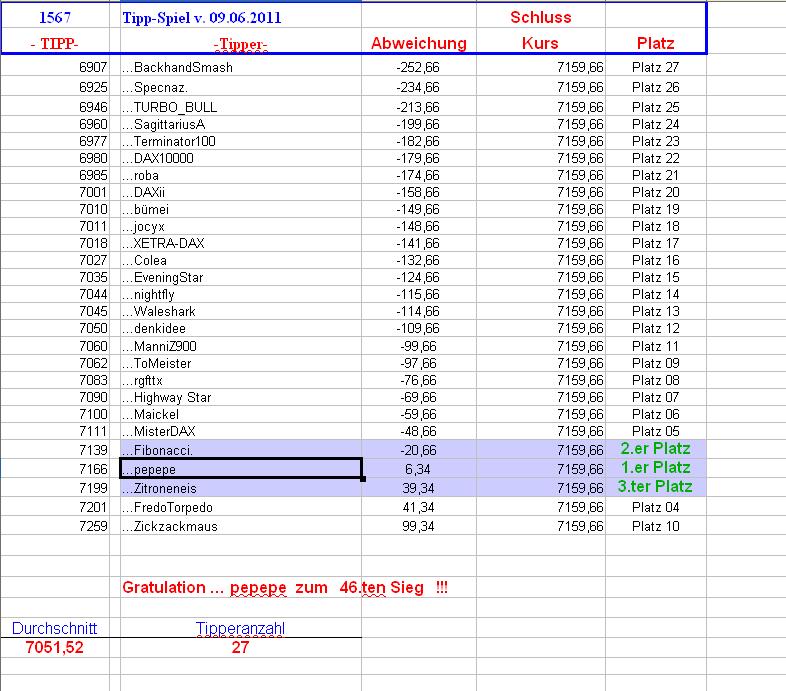This screenshot has width=786, height=691.
Task: Select the TURBO_BULL name cell
Action: (x=241, y=107)
